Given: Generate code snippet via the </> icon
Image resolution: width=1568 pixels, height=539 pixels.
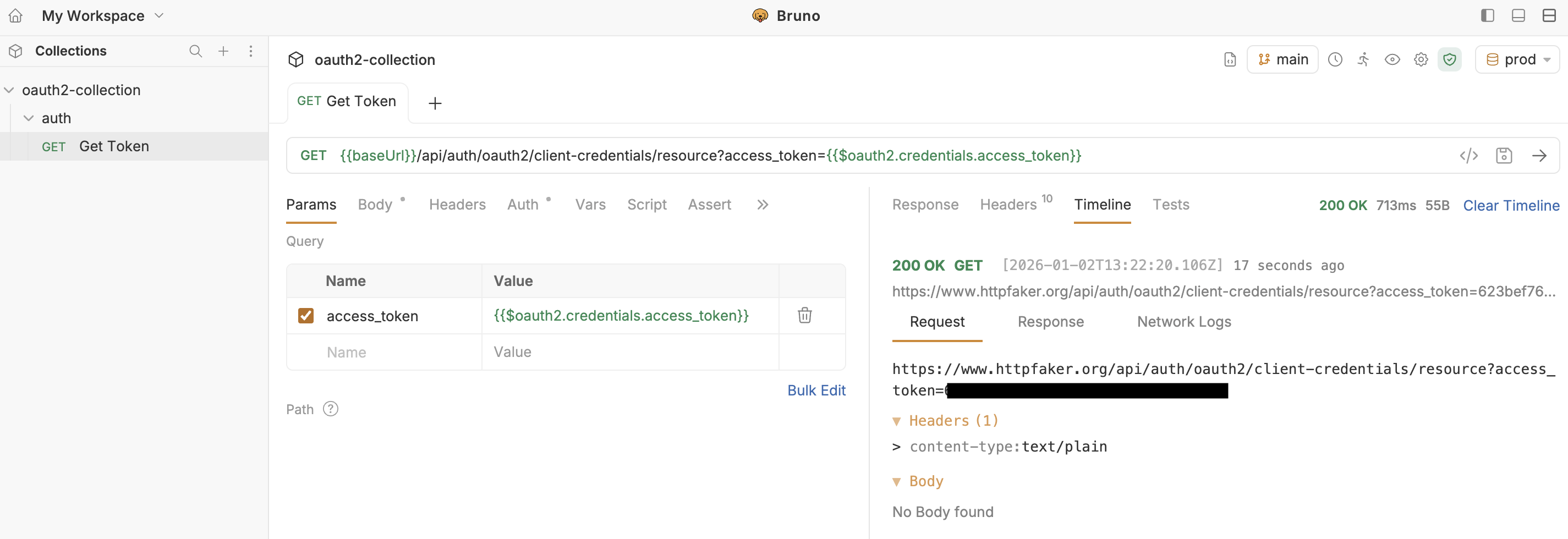Looking at the screenshot, I should pos(1470,156).
